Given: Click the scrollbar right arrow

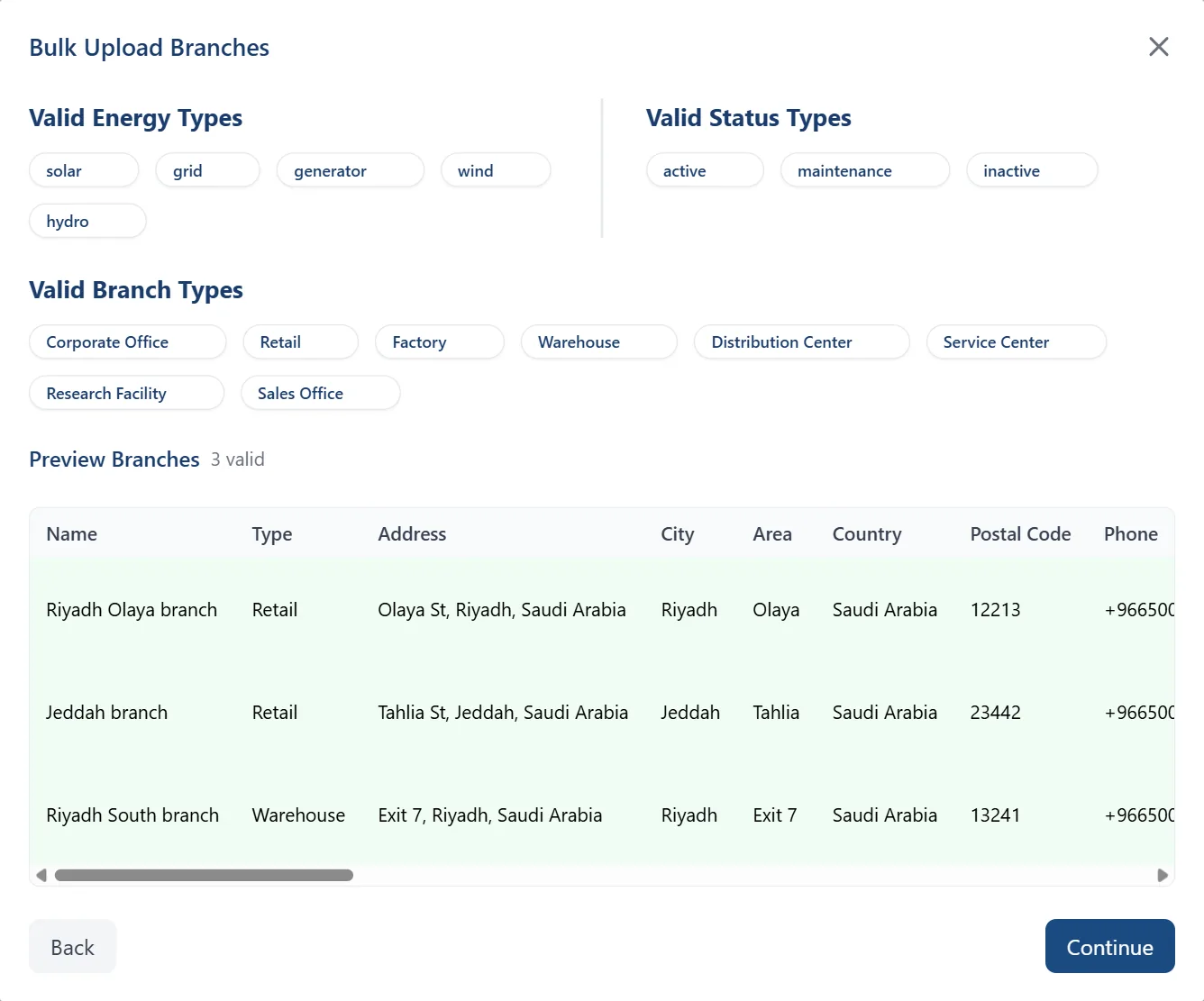Looking at the screenshot, I should coord(1163,875).
